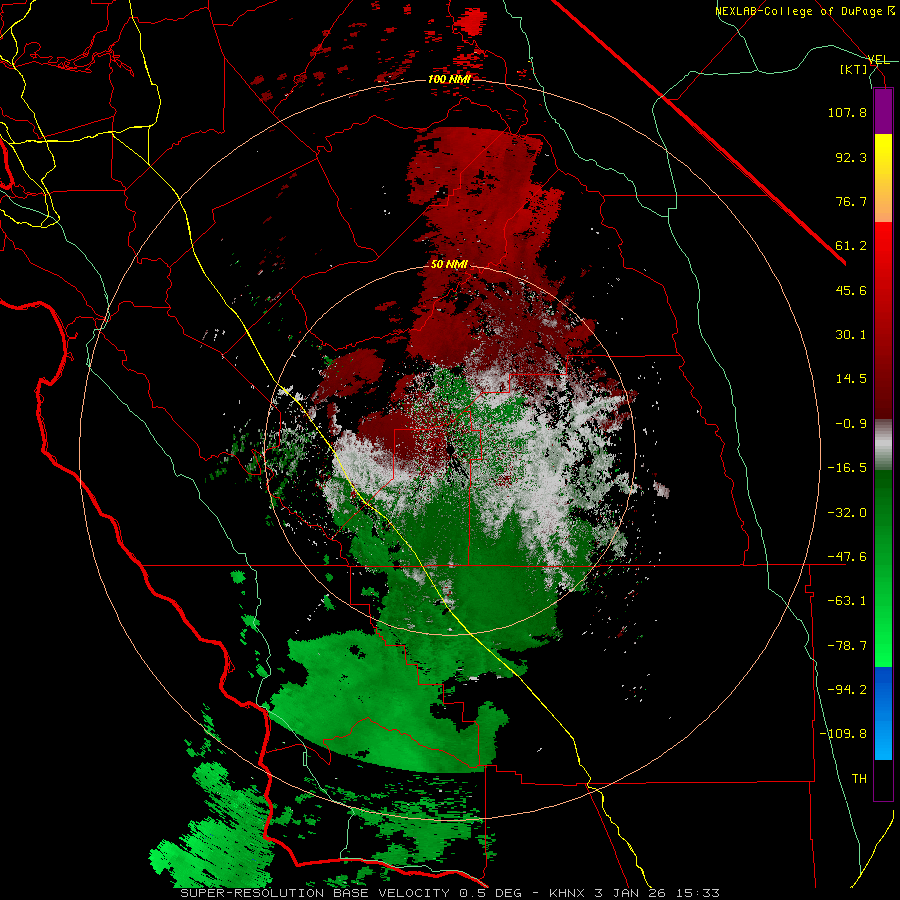
Task: Click the gray near-zero segment of color bar
Action: (883, 444)
